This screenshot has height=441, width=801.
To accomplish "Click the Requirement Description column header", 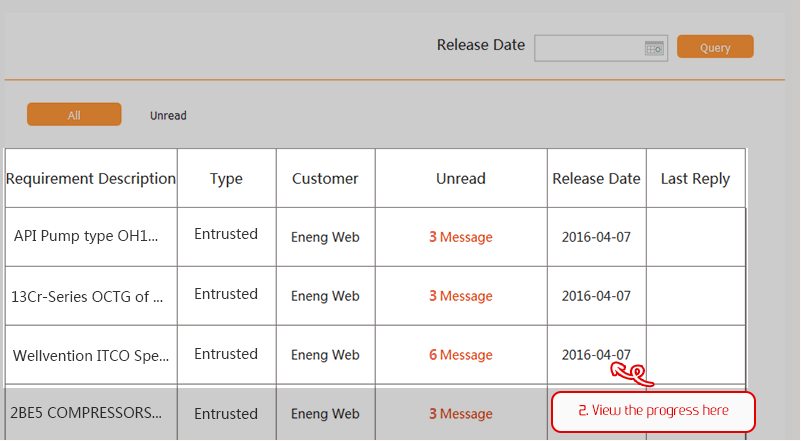I will (x=91, y=179).
